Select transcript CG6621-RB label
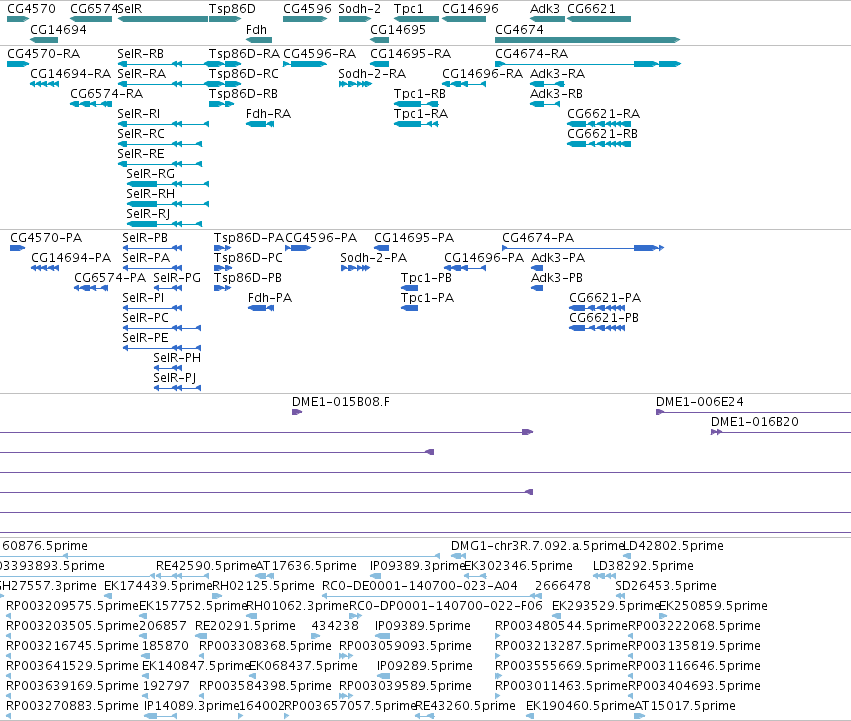 602,134
